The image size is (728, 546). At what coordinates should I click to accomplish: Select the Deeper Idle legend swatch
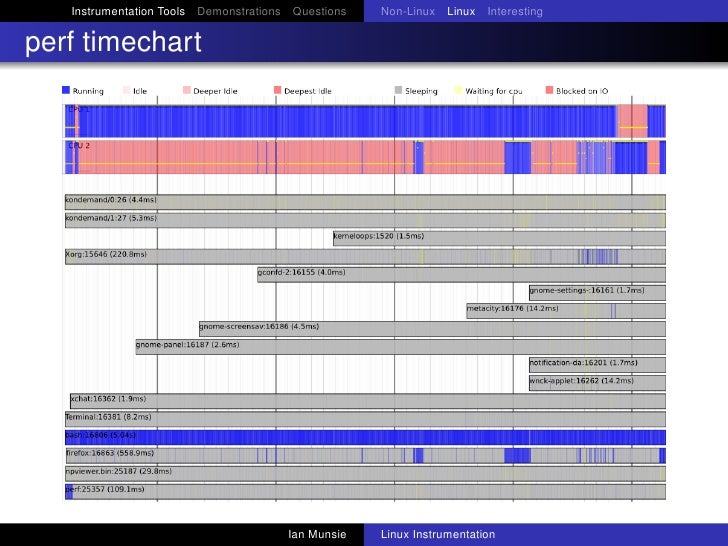(186, 91)
